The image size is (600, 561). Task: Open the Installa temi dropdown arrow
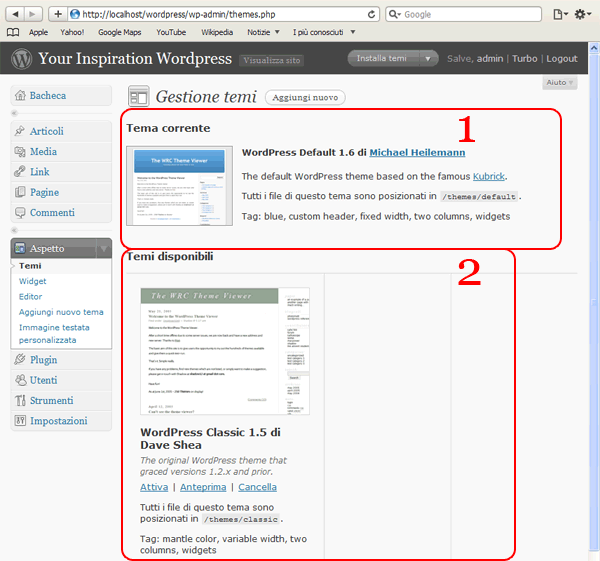(x=428, y=59)
